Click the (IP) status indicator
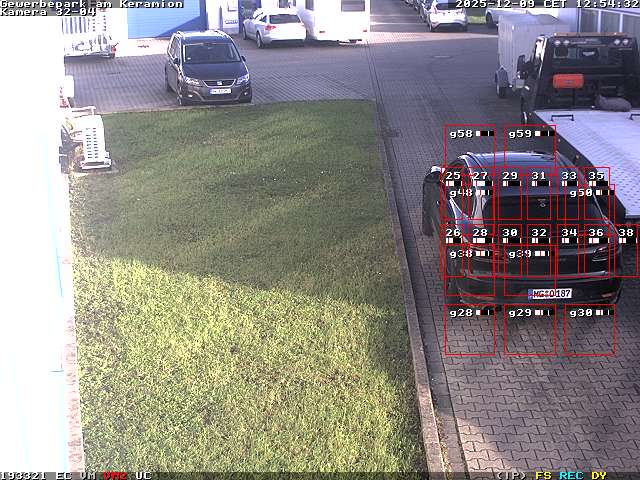This screenshot has width=640, height=480. tap(511, 475)
